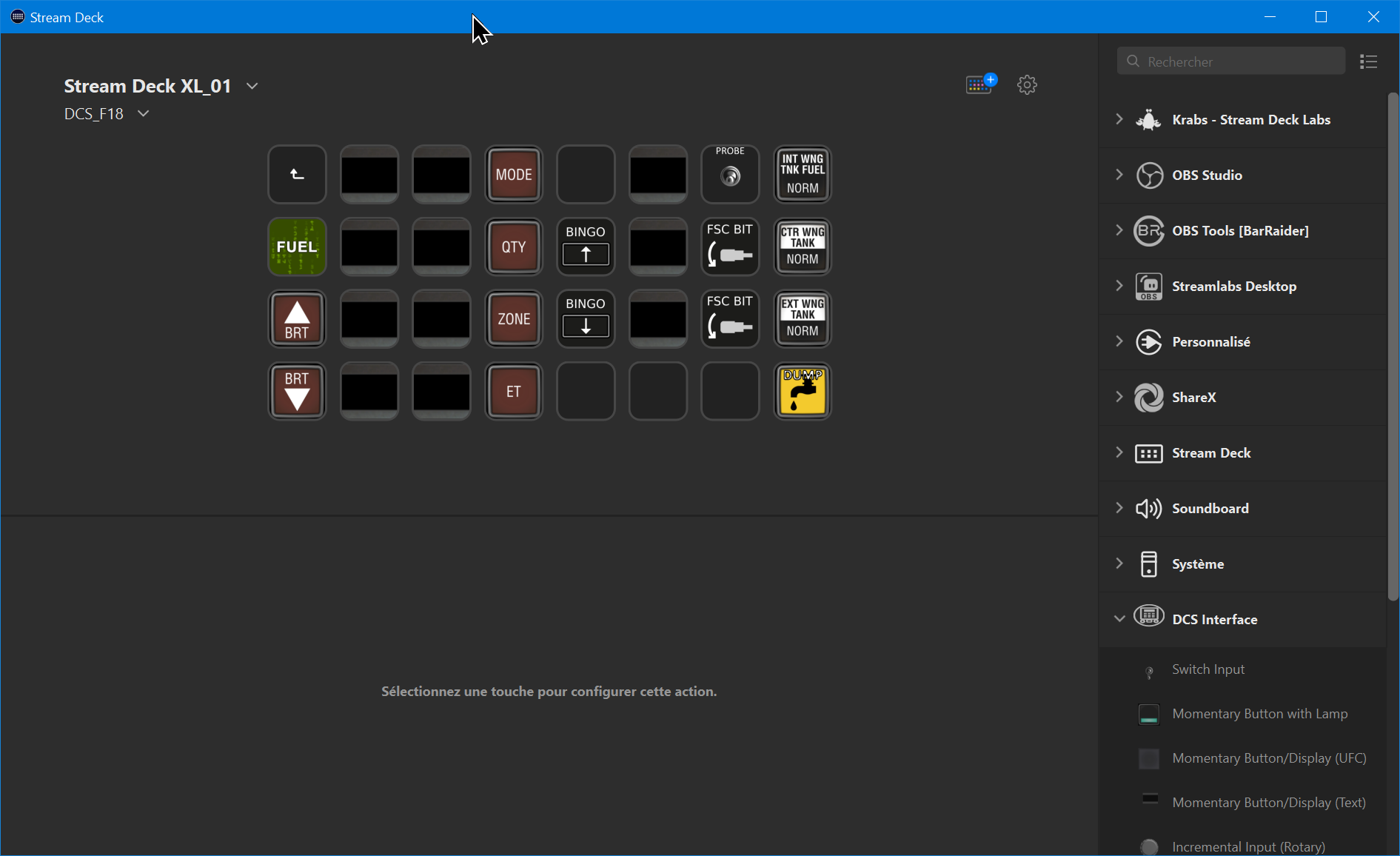Open the Stream Deck store icon

(980, 84)
